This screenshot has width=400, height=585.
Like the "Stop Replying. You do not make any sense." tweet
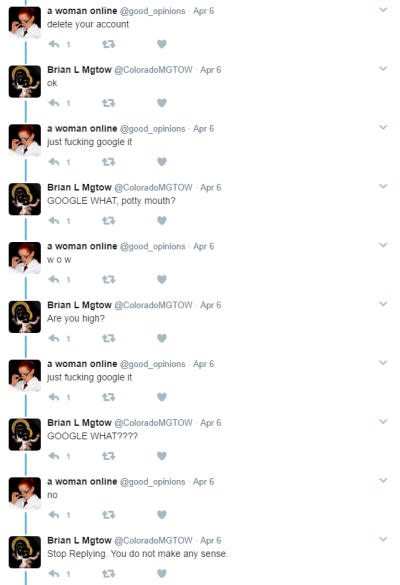tap(162, 573)
